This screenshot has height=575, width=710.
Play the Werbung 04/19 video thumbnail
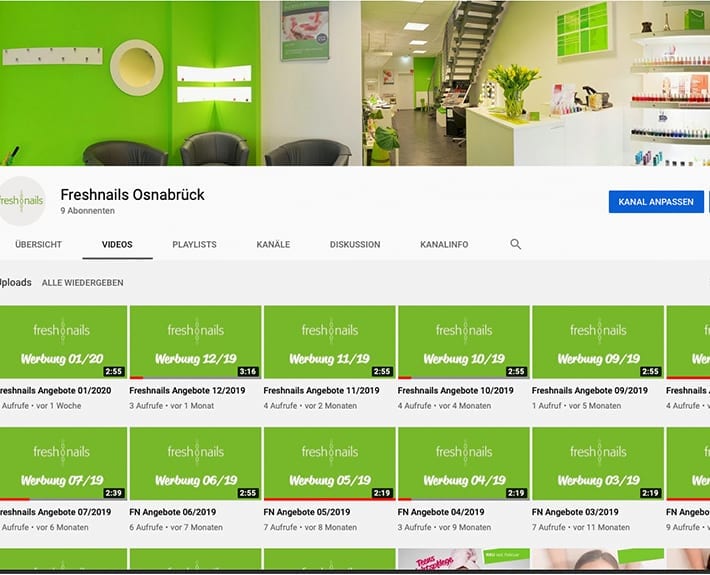click(464, 464)
